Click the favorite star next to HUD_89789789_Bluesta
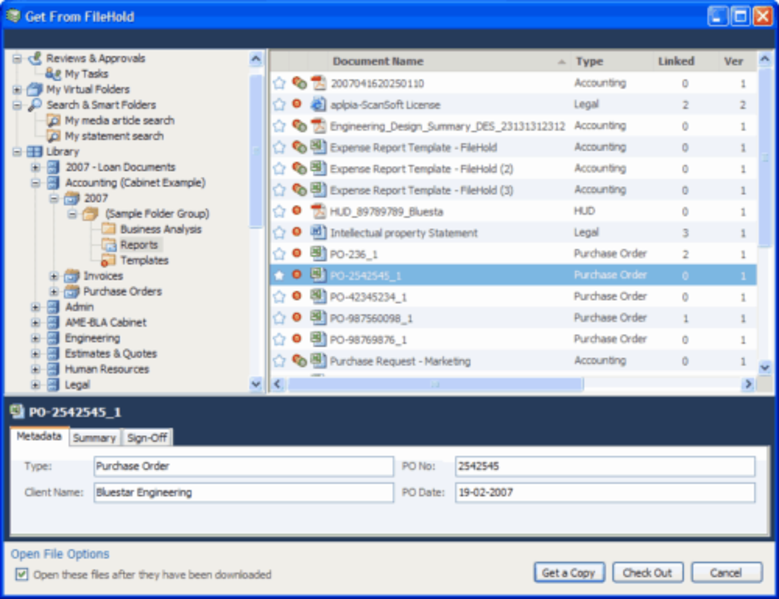Screen dimensions: 779x599 pos(280,211)
